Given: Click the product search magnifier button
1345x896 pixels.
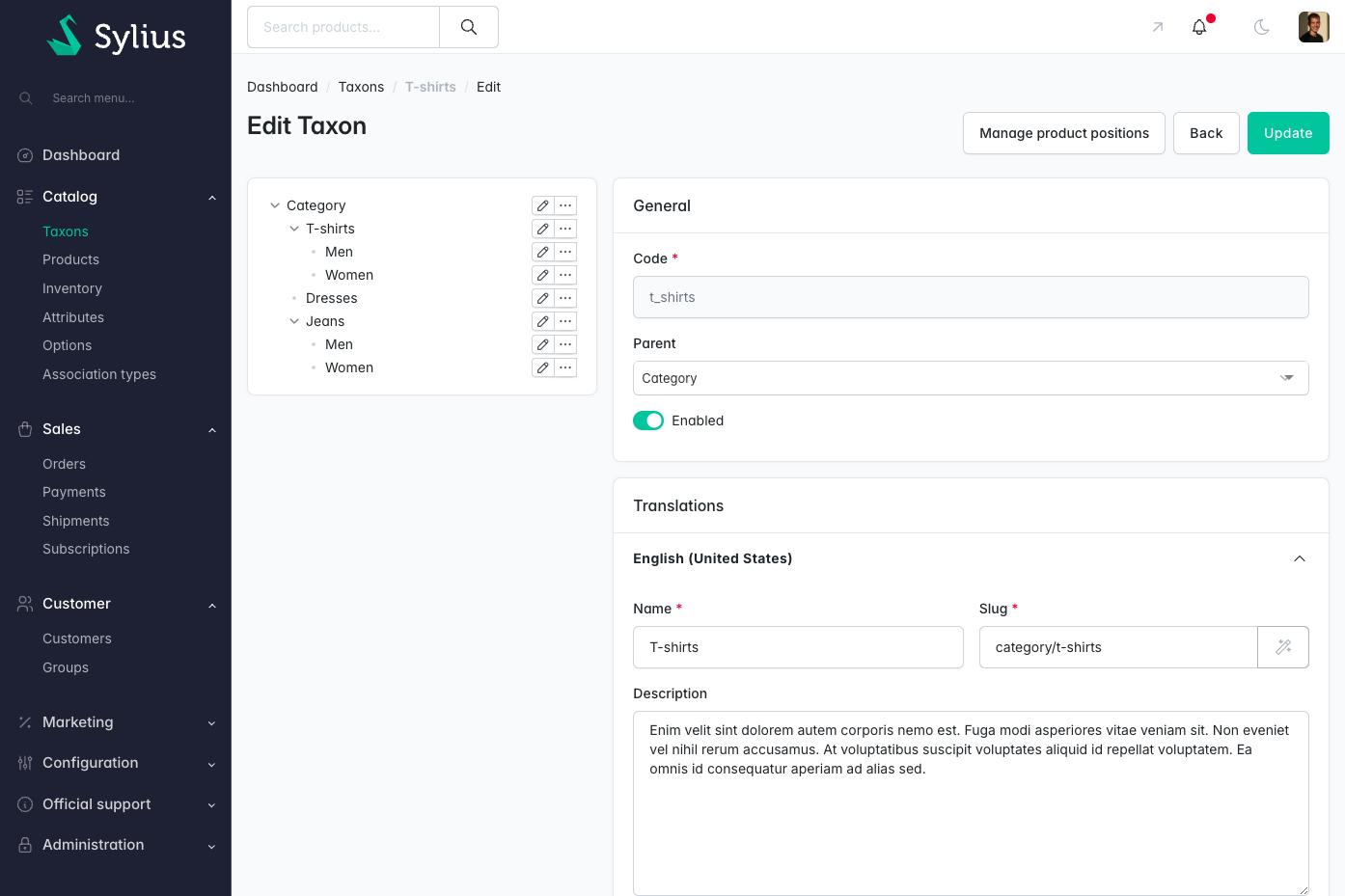Looking at the screenshot, I should pyautogui.click(x=469, y=27).
